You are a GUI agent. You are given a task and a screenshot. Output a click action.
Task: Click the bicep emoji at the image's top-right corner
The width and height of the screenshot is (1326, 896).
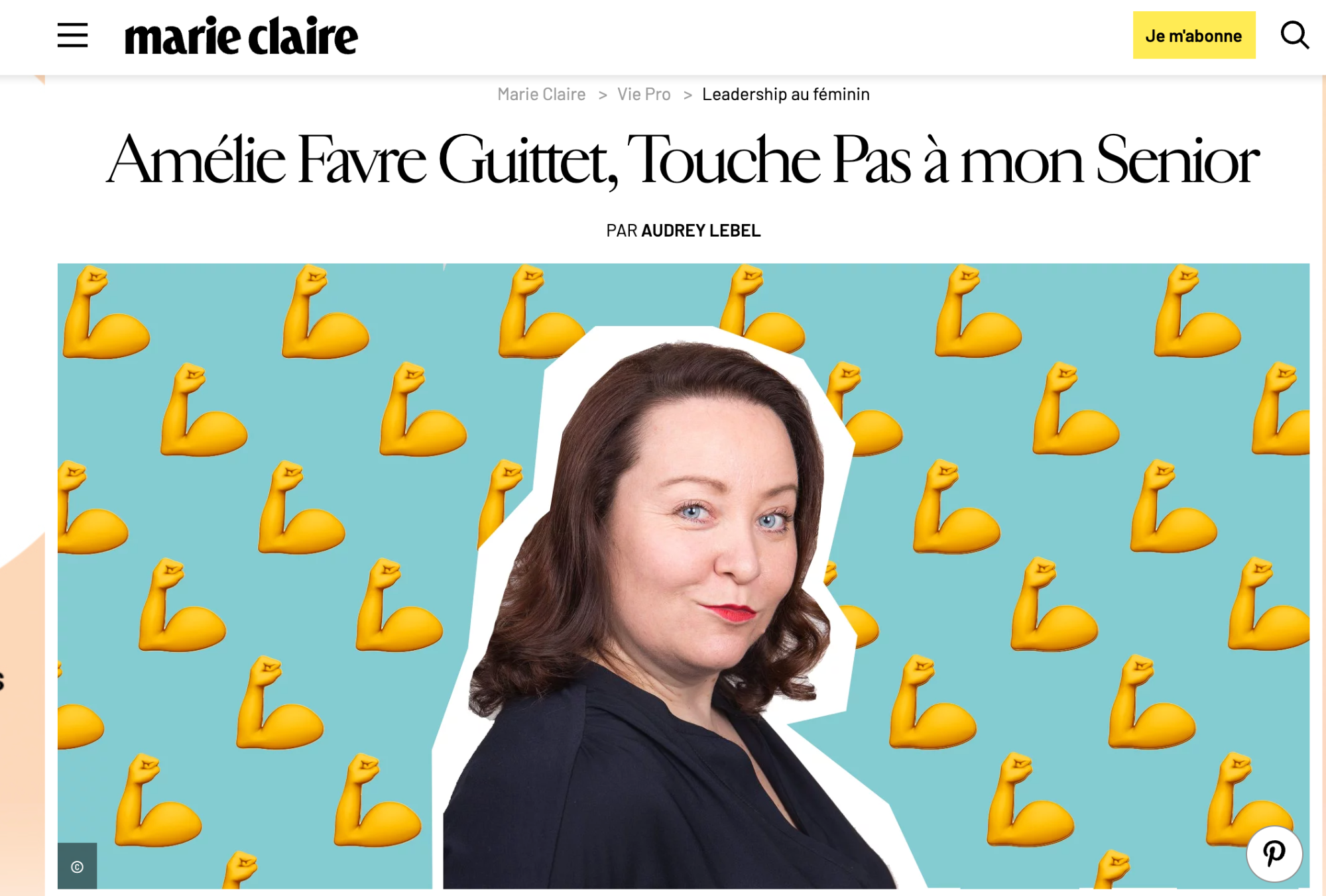pos(1197,311)
